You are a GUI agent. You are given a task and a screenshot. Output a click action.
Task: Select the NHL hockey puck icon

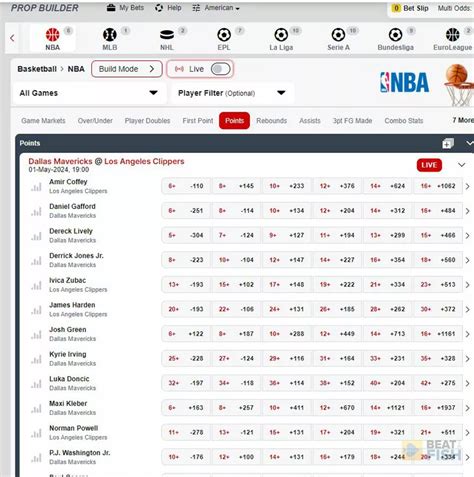(167, 35)
